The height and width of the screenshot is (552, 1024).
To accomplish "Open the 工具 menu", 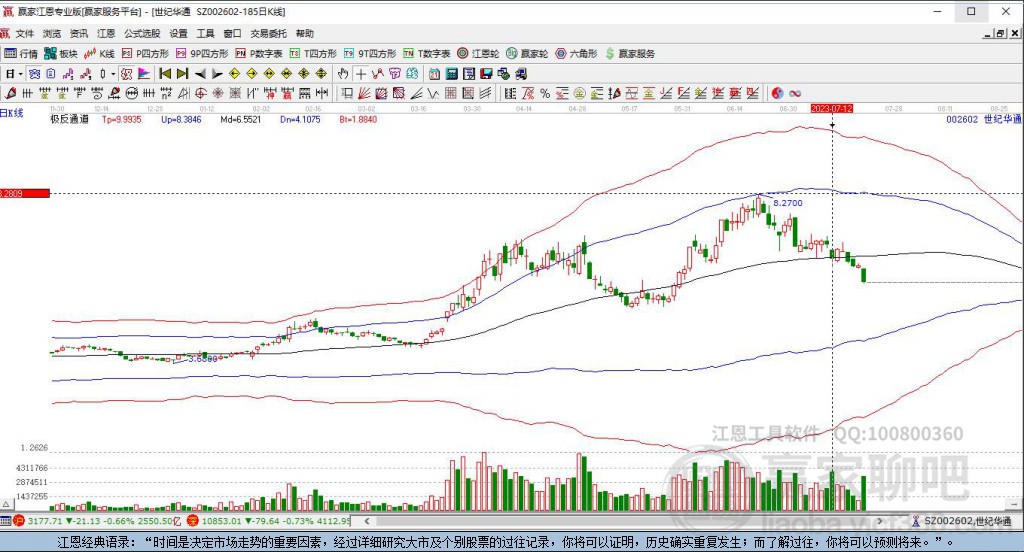I will pyautogui.click(x=205, y=33).
